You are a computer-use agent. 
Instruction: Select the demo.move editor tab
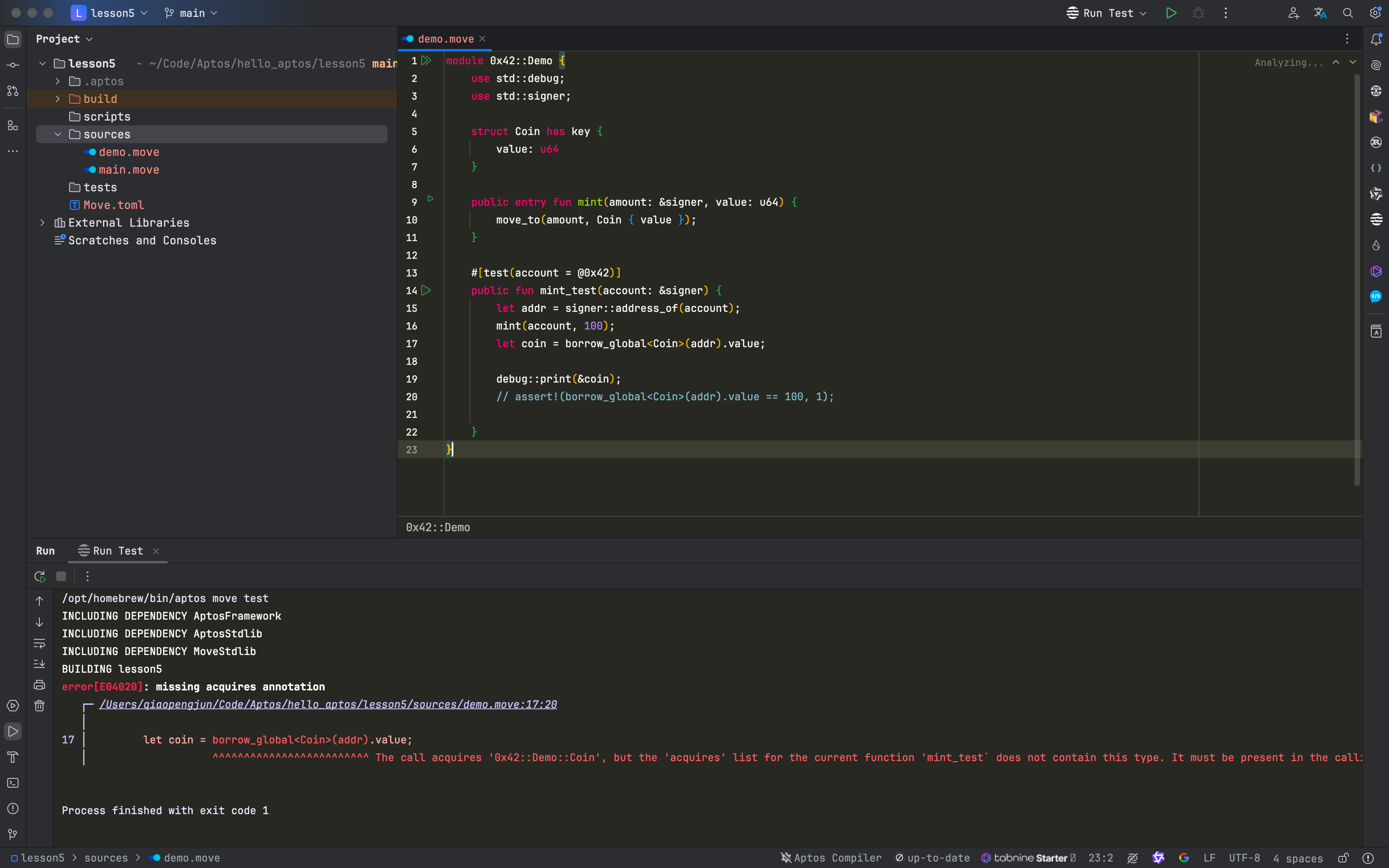point(445,39)
